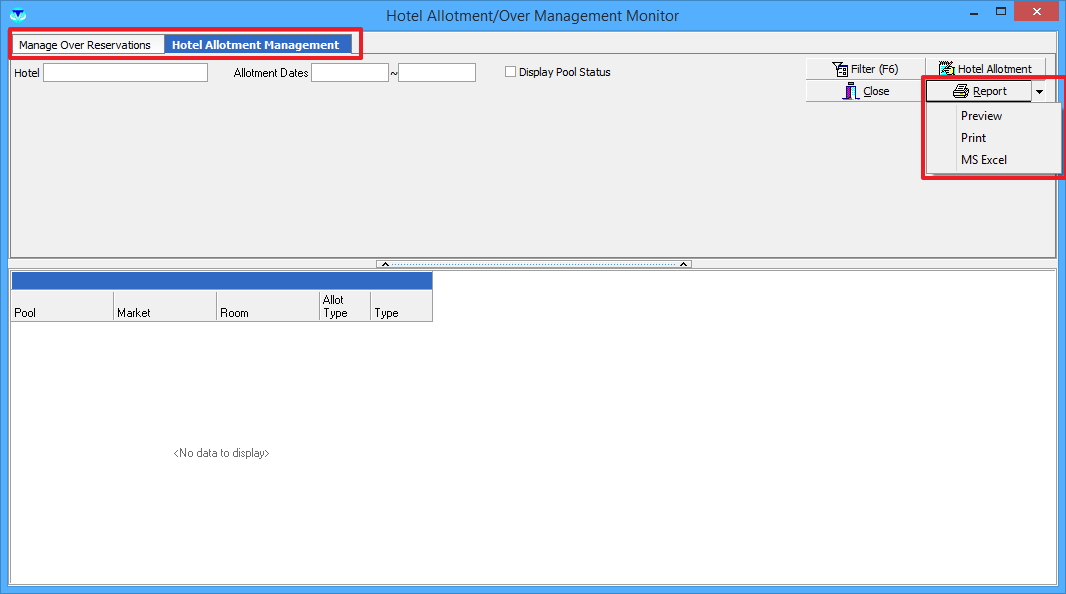The width and height of the screenshot is (1066, 594).
Task: Focus the Hotel input field
Action: (125, 72)
